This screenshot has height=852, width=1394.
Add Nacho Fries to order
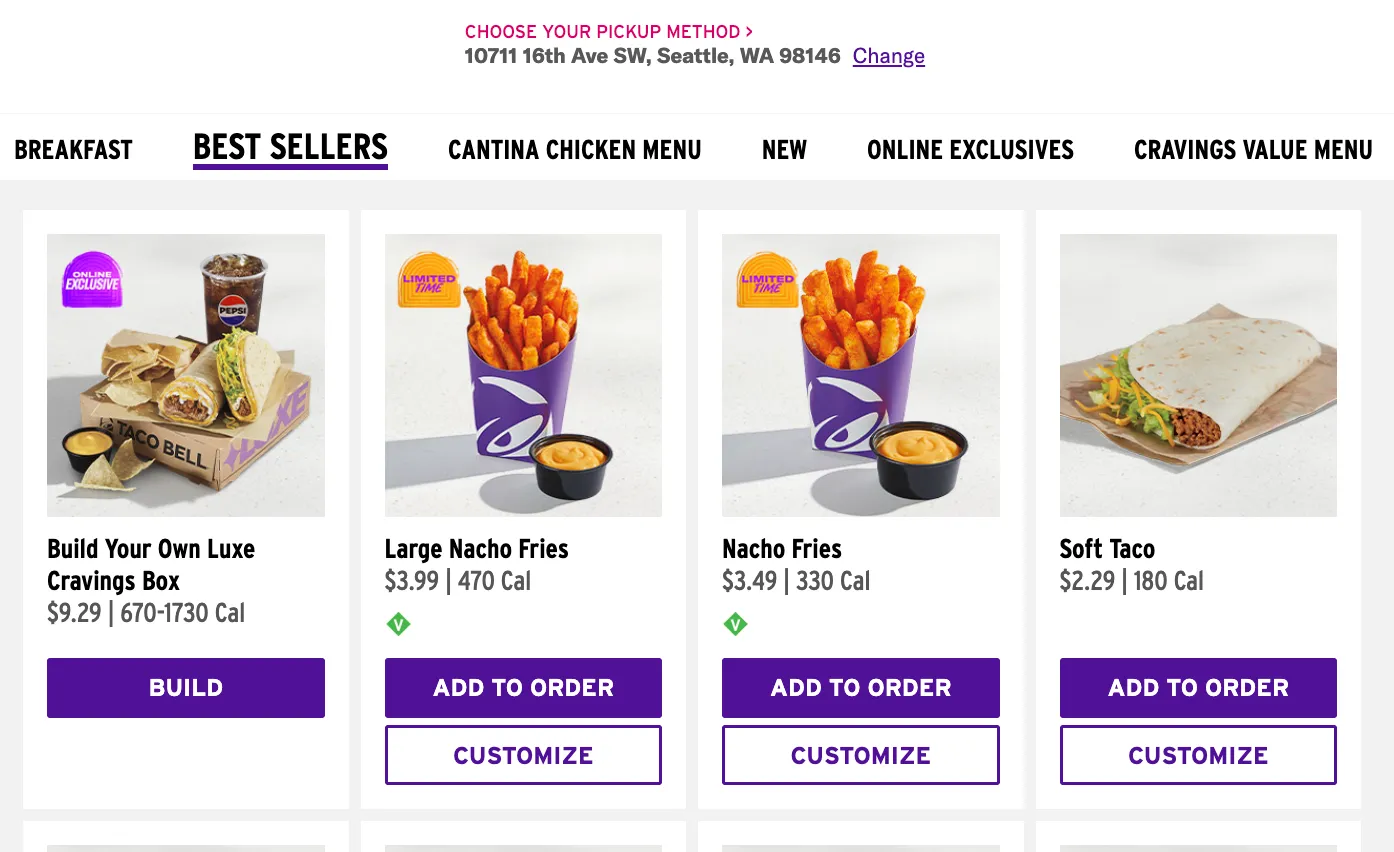(861, 688)
